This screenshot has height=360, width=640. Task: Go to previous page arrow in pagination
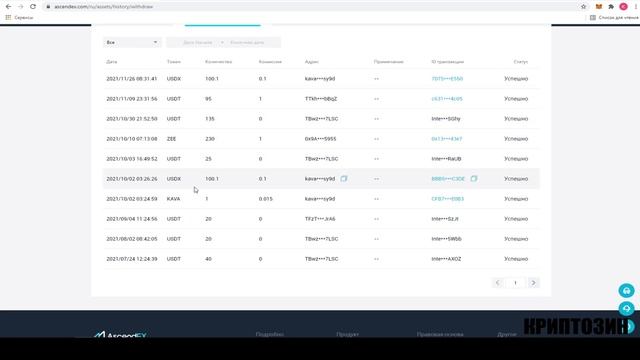click(x=498, y=282)
